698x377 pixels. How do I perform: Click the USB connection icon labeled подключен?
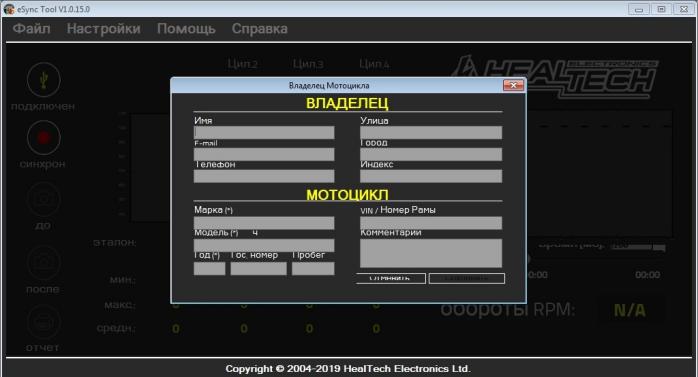tap(44, 80)
